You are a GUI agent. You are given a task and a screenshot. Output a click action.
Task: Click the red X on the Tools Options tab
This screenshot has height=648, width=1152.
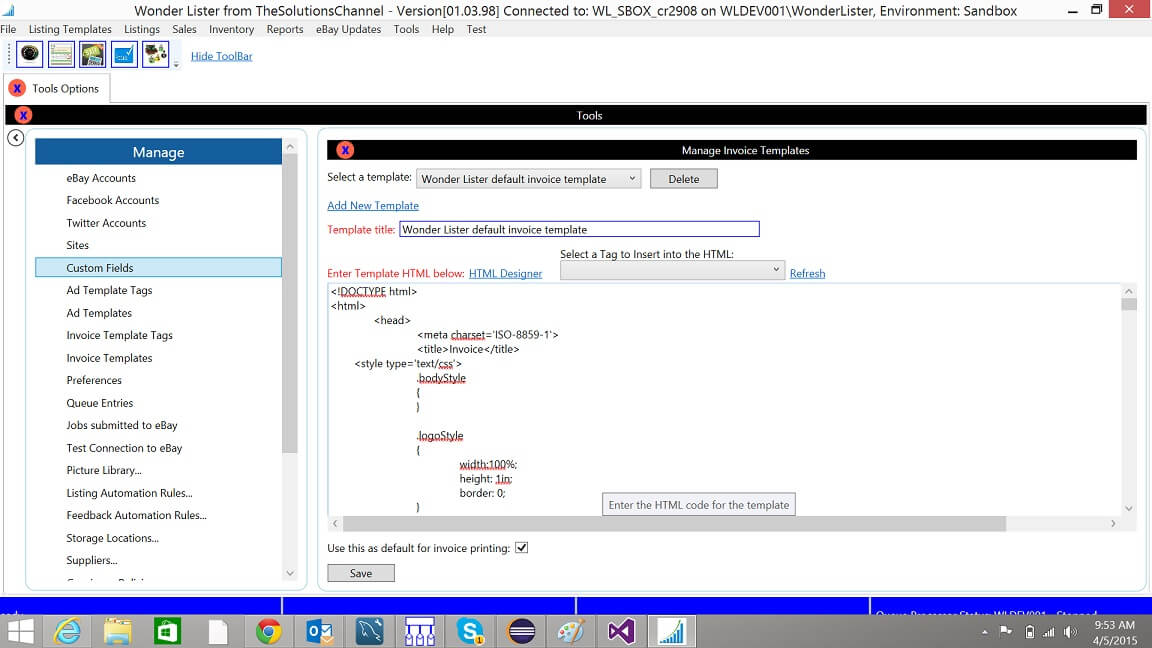17,88
